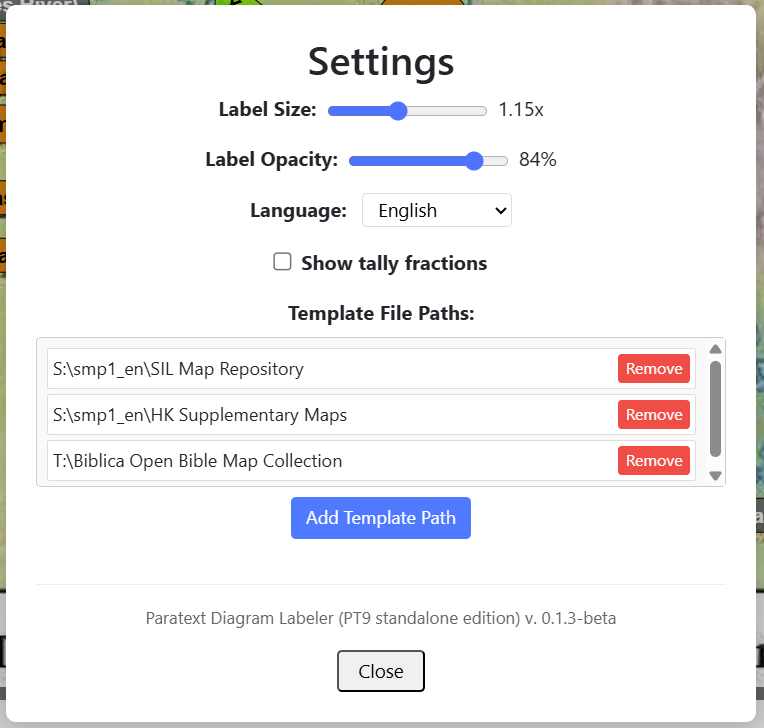Click the Label Opacity slider handle

[474, 160]
